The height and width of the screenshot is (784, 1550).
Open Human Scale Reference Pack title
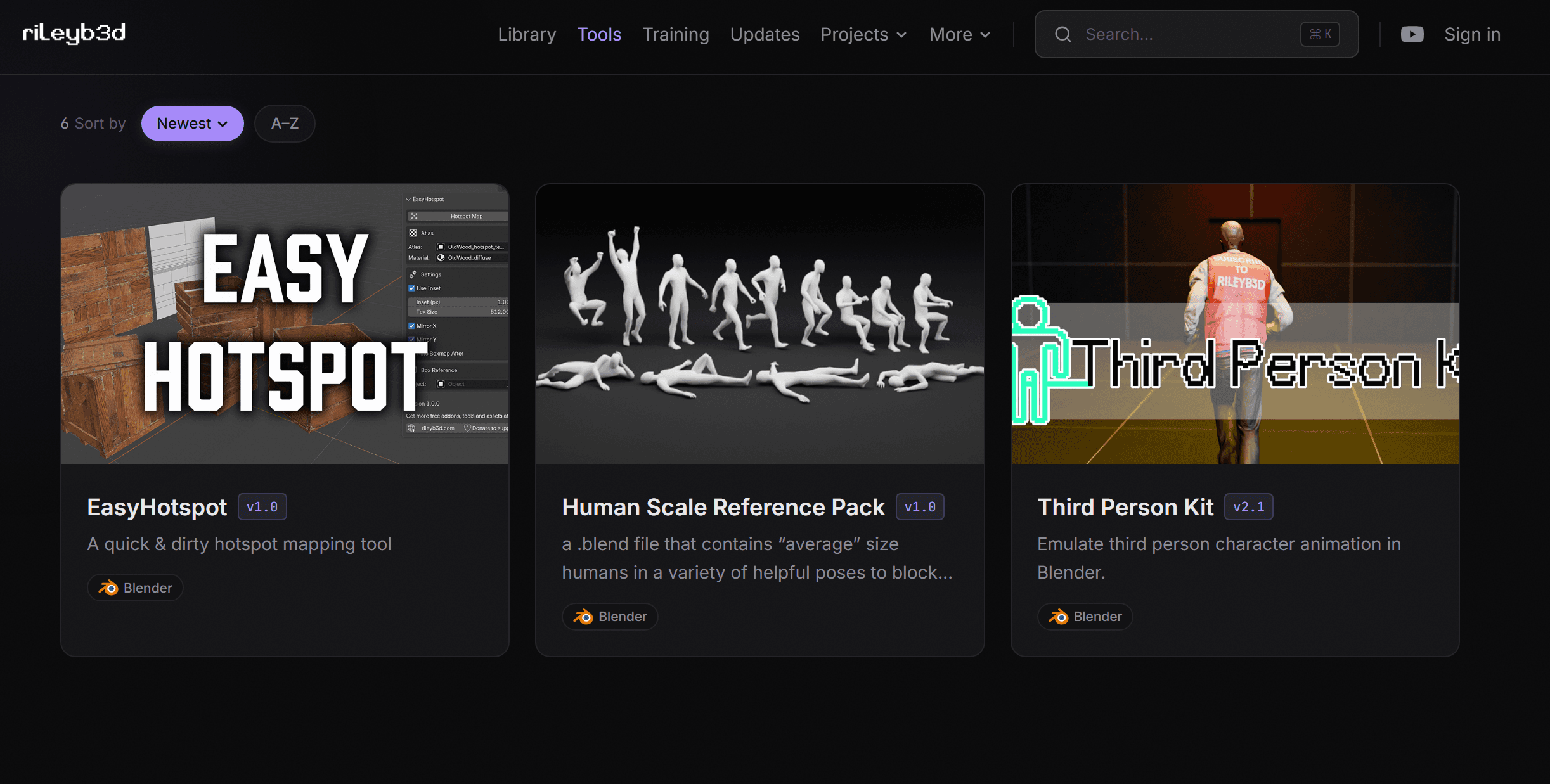[x=723, y=507]
